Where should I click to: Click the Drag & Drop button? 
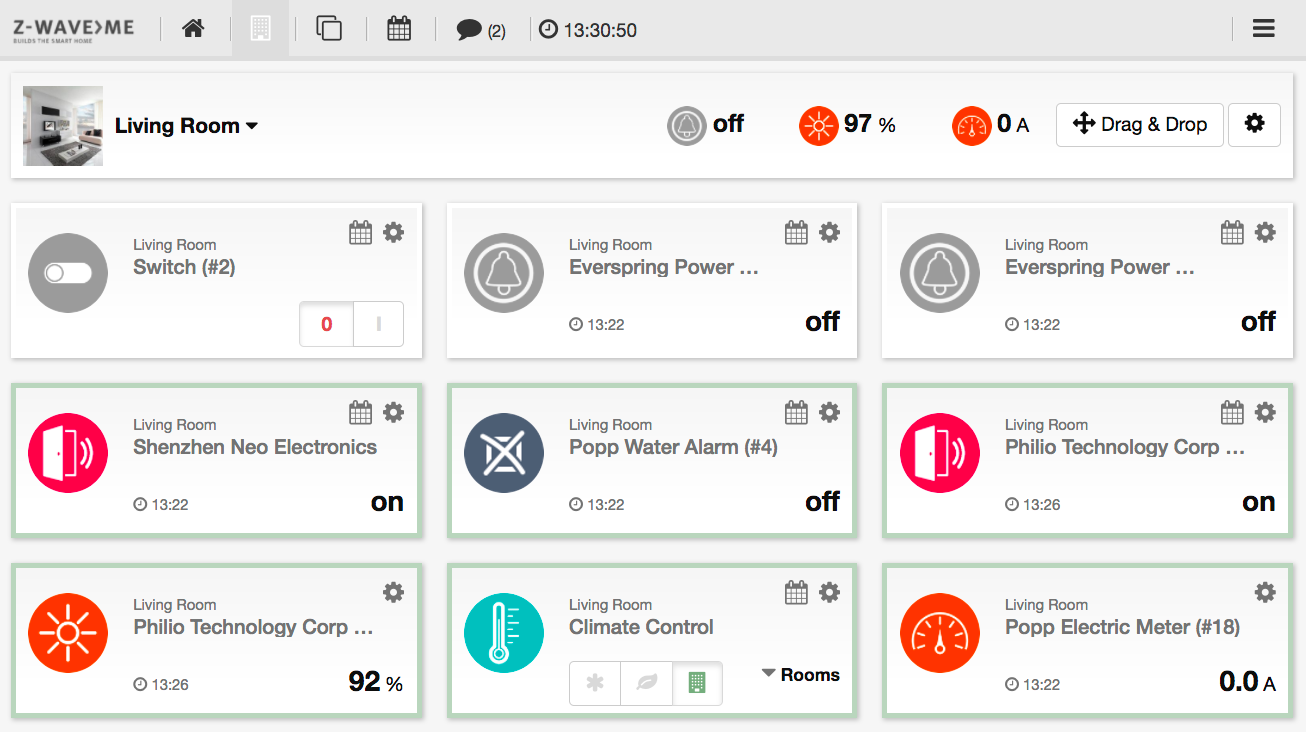click(1140, 125)
